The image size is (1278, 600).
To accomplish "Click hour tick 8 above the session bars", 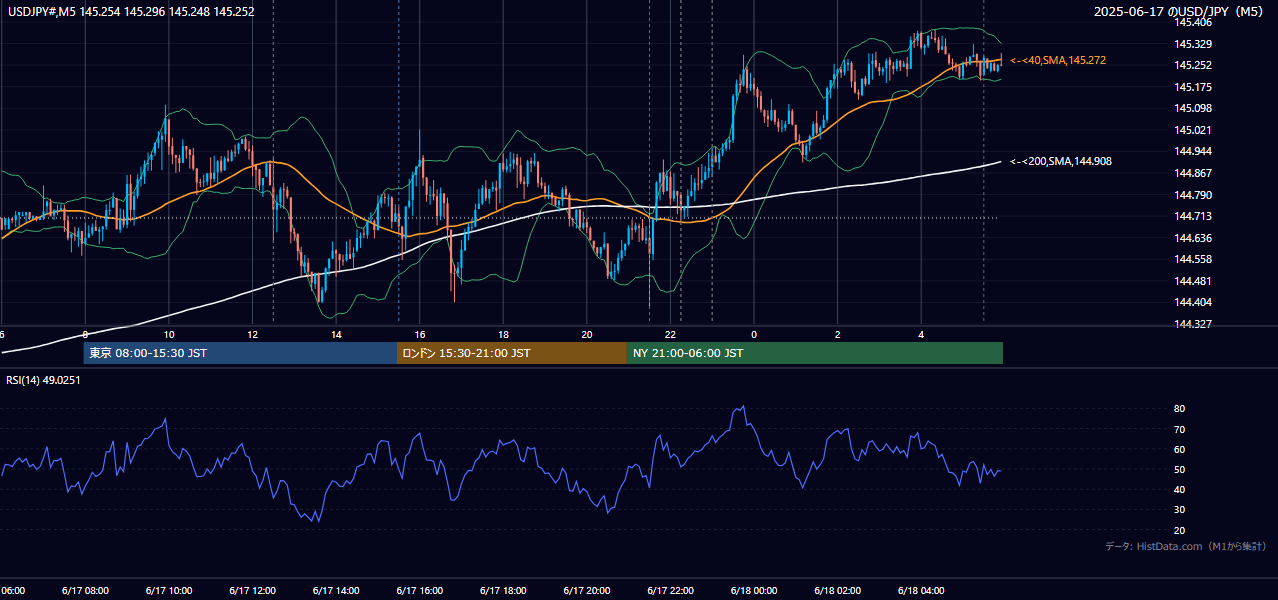I will tap(85, 334).
